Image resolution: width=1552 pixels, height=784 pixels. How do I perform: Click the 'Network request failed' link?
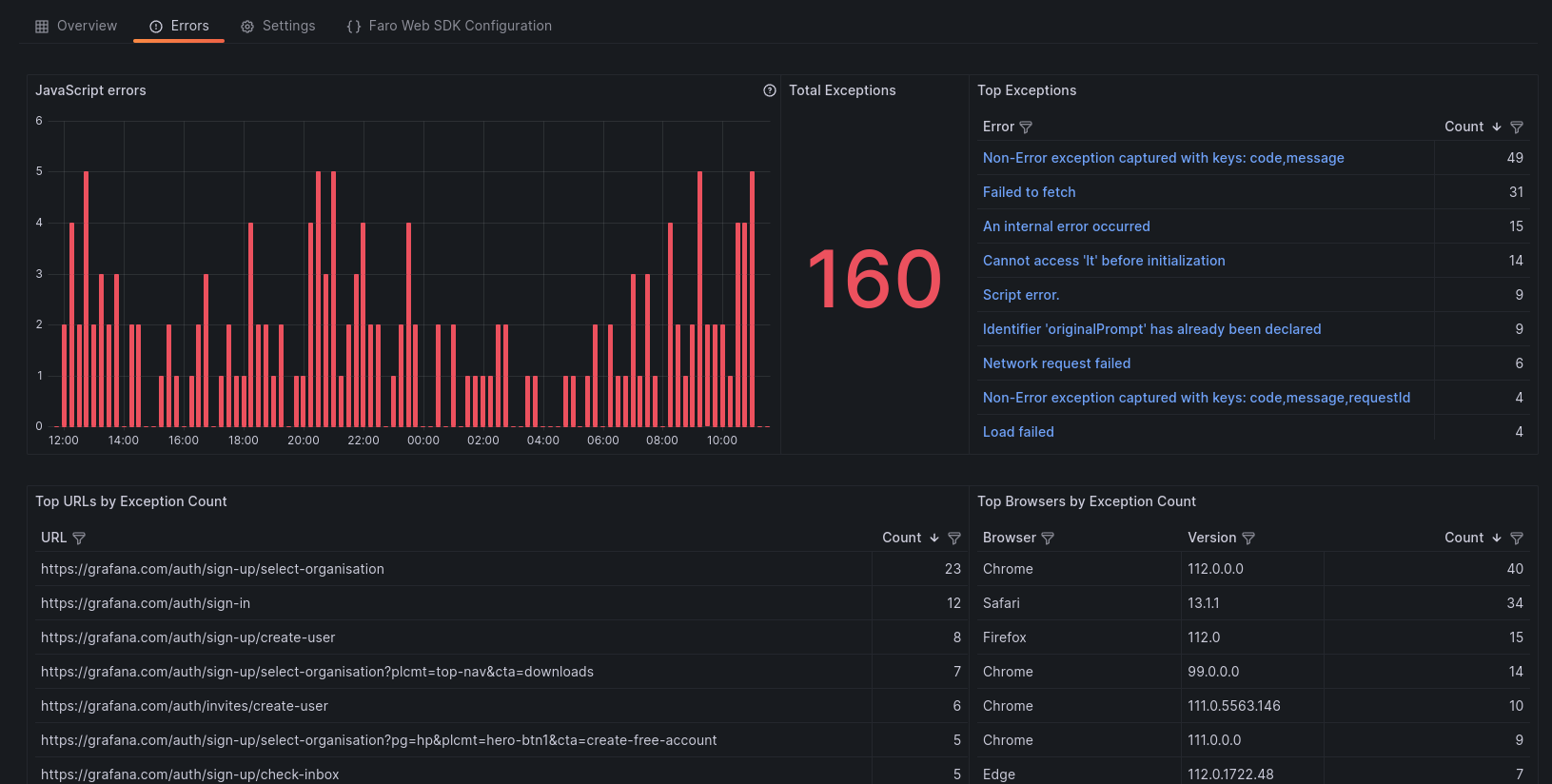(1056, 363)
